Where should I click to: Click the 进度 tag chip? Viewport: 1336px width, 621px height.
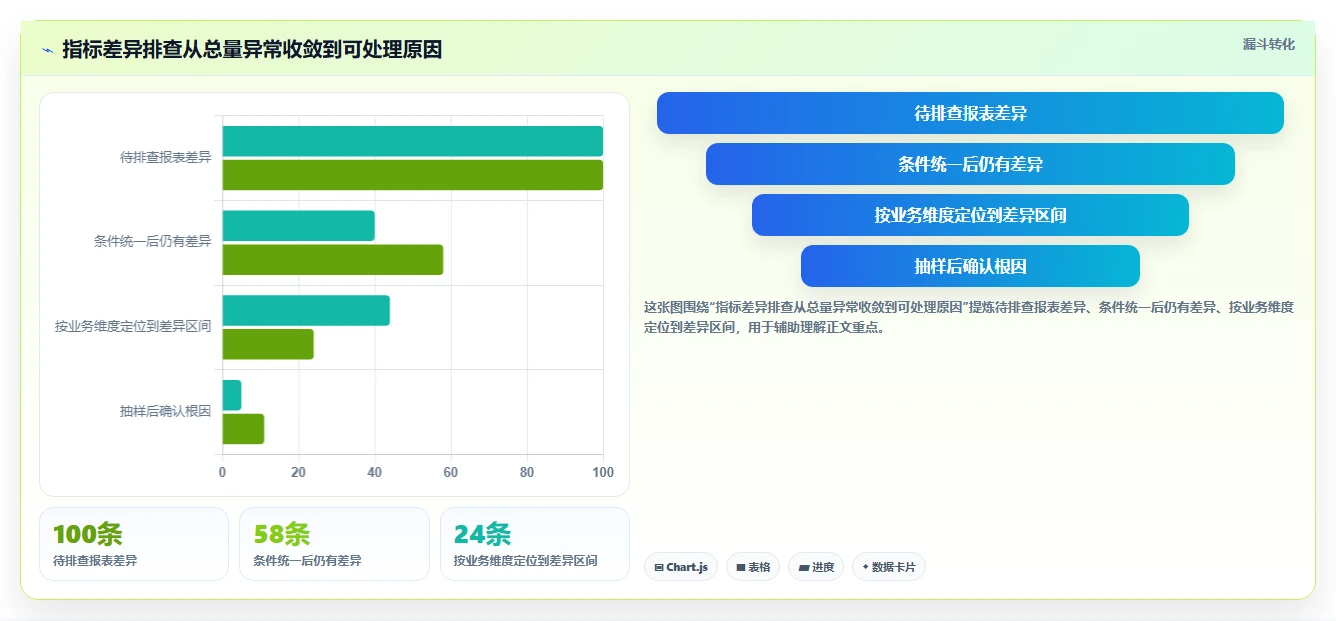(x=816, y=567)
